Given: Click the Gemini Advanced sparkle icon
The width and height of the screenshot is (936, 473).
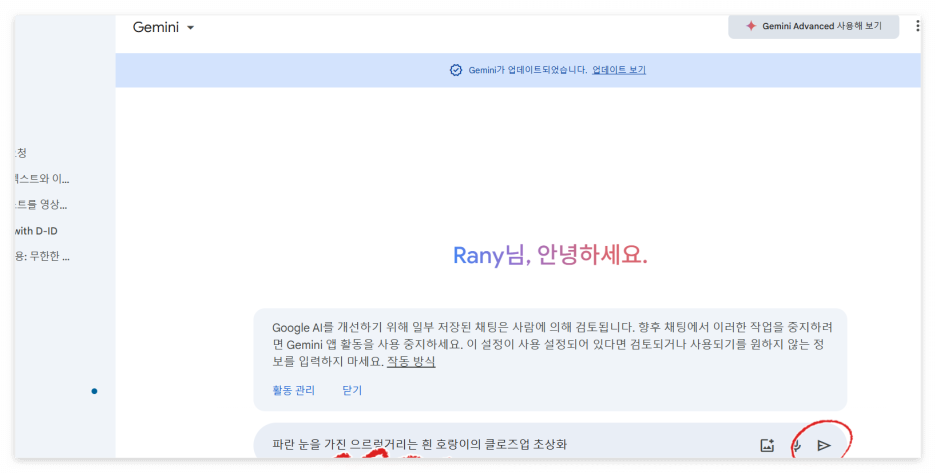Looking at the screenshot, I should [750, 26].
